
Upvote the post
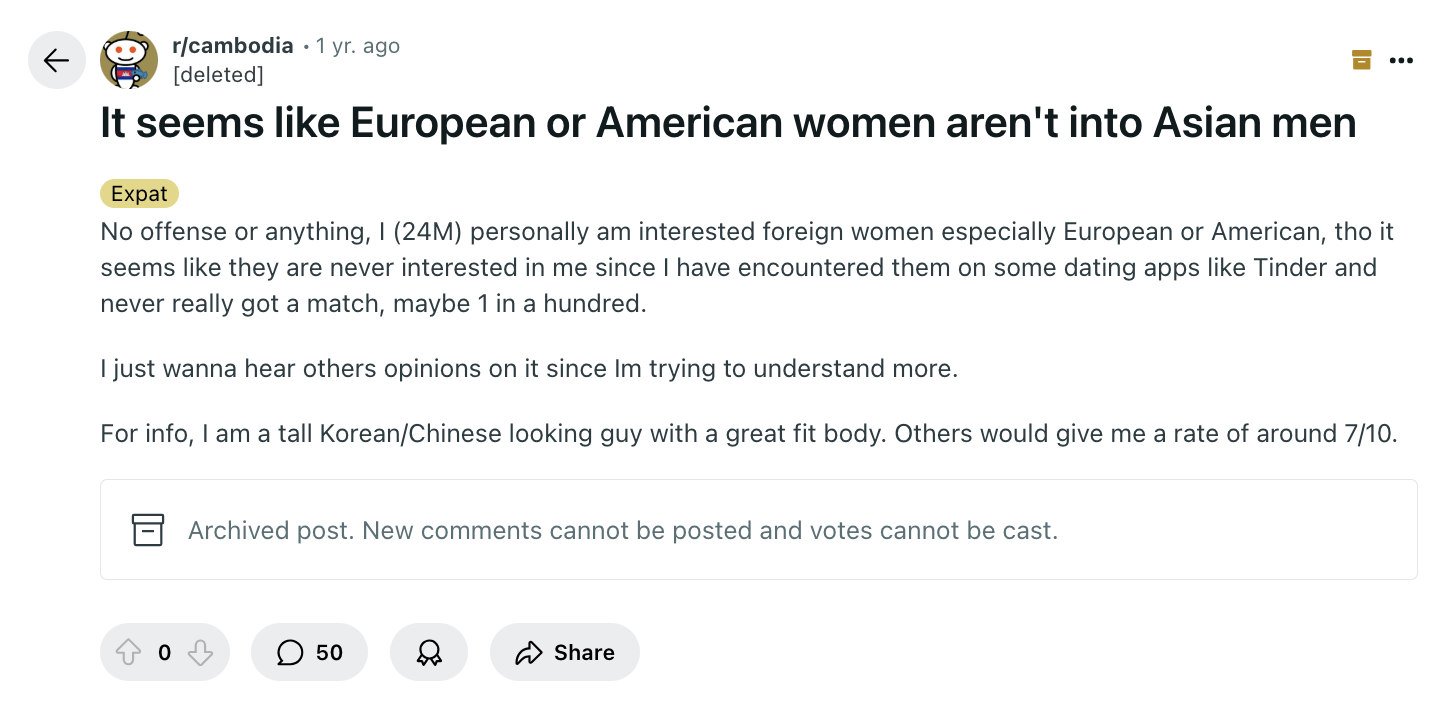pyautogui.click(x=129, y=653)
